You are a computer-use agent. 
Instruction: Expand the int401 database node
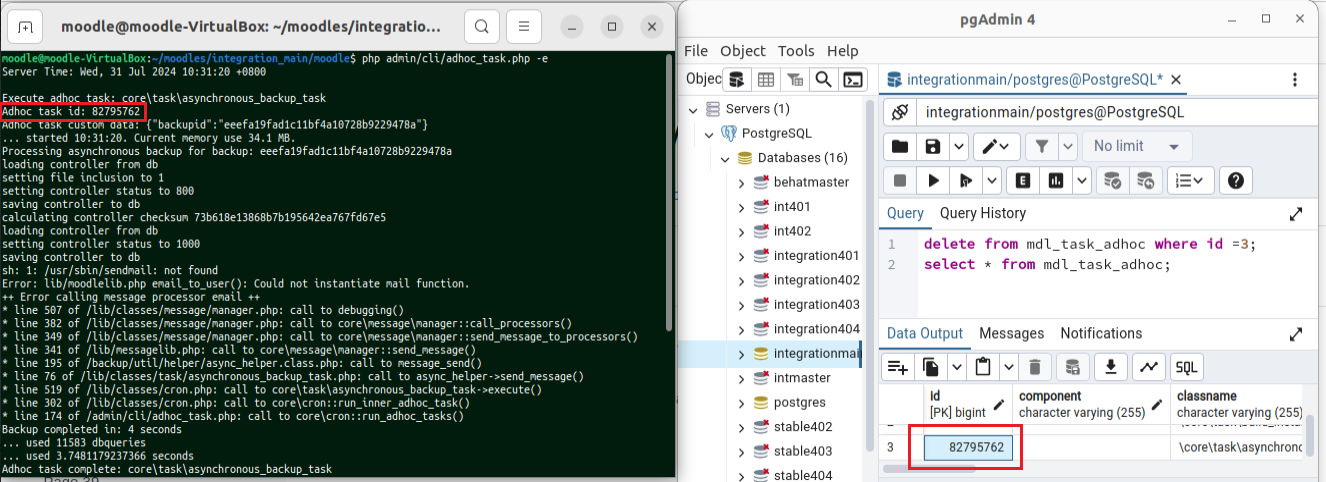[x=742, y=207]
